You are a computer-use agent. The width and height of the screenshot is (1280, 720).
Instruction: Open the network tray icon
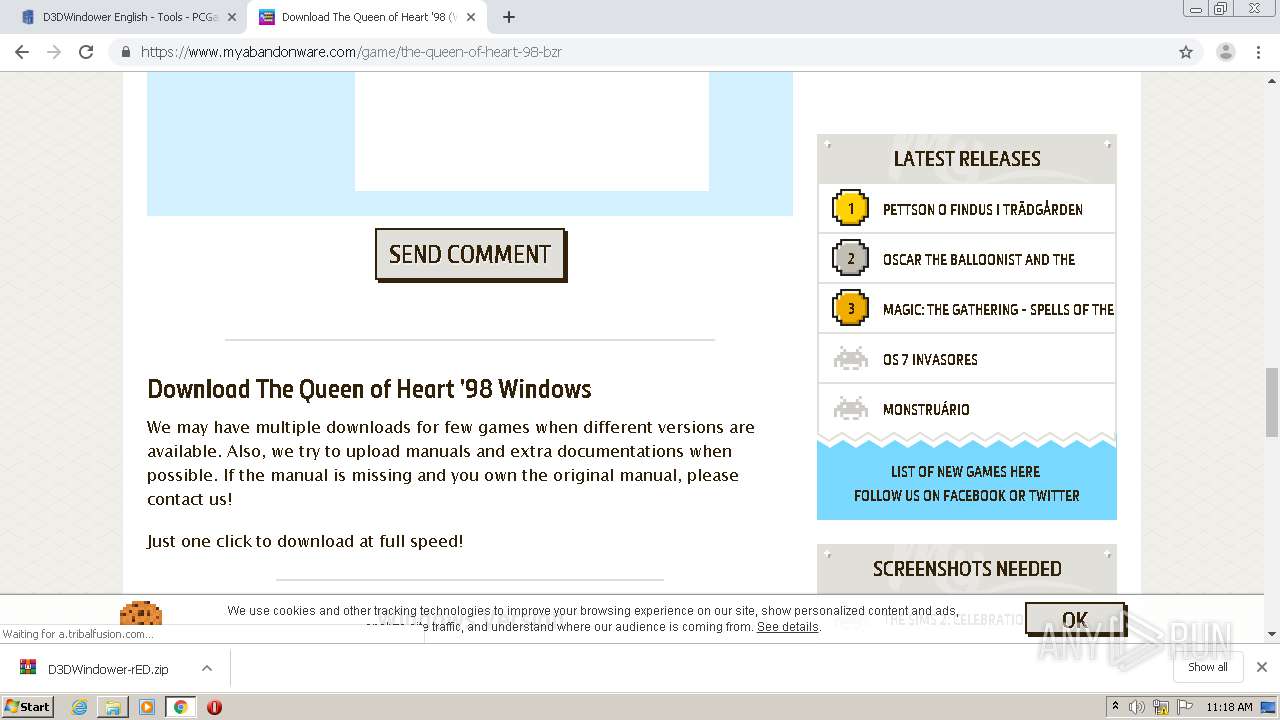(1161, 707)
